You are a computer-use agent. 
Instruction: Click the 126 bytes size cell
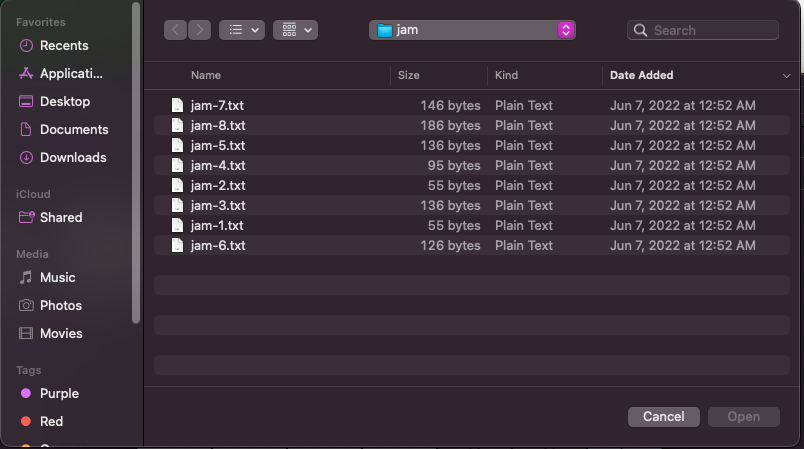pyautogui.click(x=450, y=246)
